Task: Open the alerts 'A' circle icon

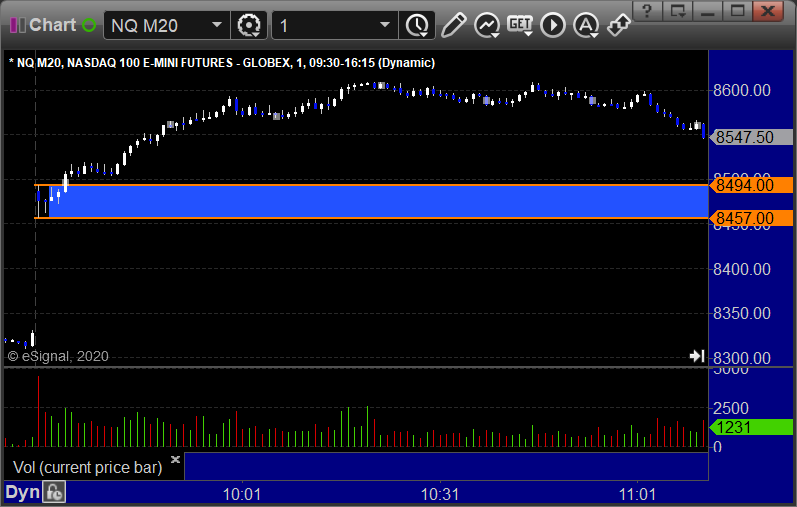Action: tap(586, 25)
